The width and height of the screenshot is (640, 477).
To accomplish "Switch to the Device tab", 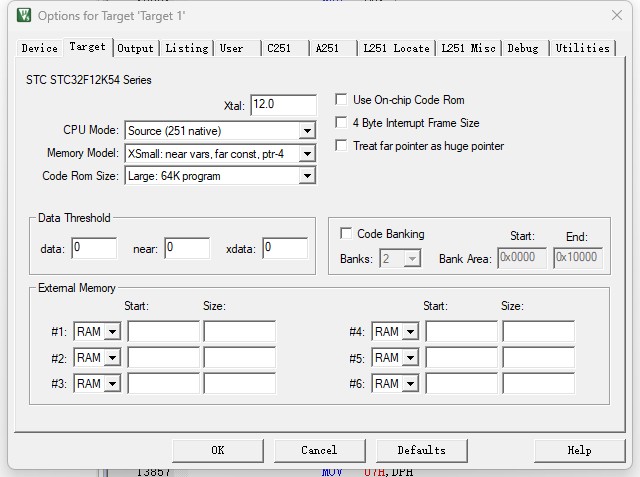I will [39, 48].
